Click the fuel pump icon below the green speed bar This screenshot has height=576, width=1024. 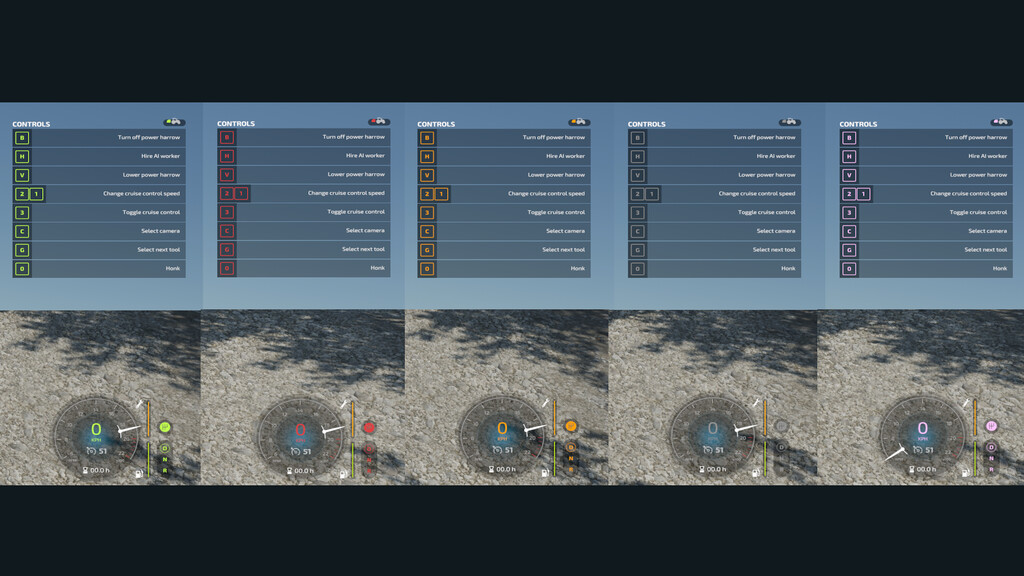138,473
